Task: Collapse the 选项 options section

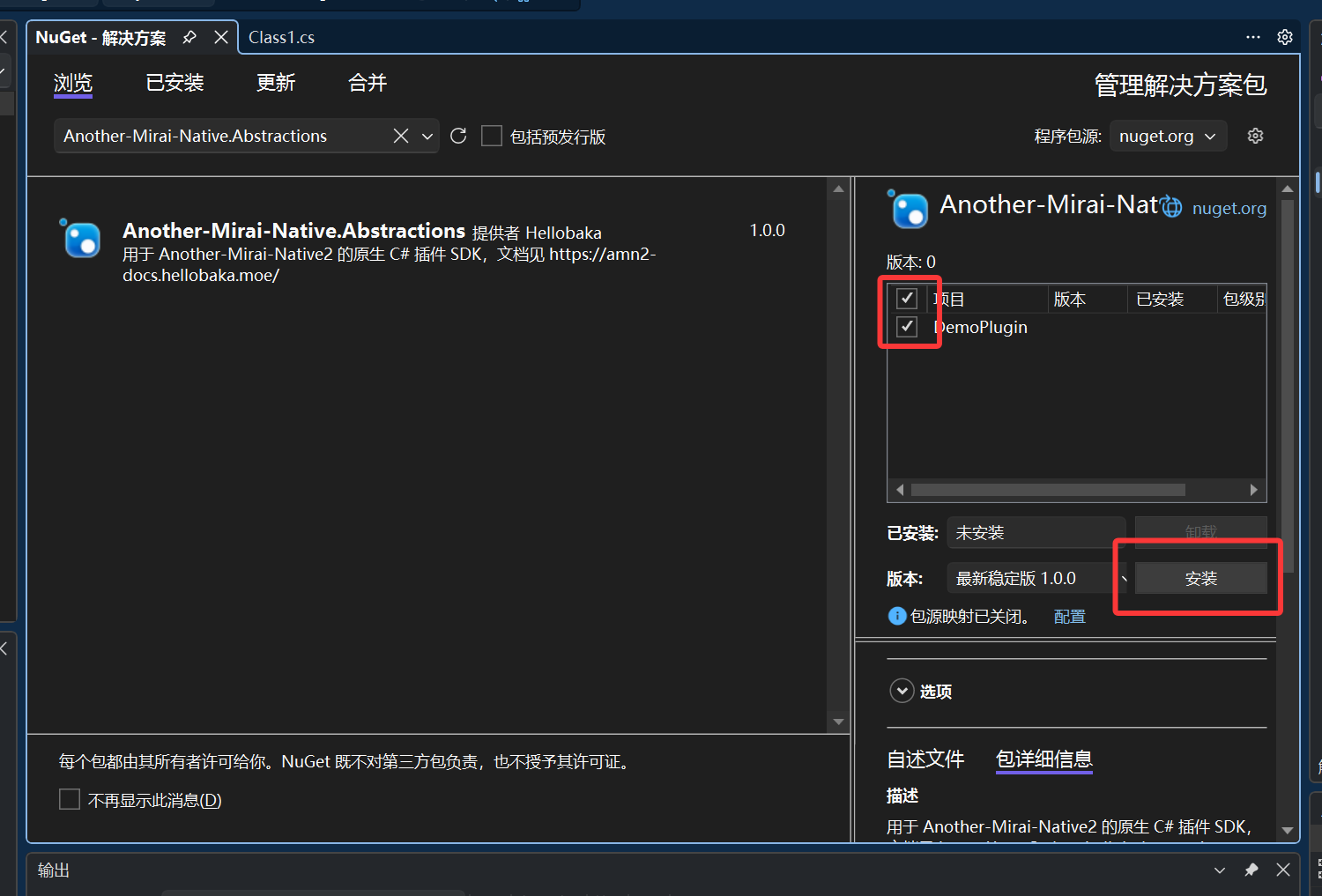Action: [902, 691]
